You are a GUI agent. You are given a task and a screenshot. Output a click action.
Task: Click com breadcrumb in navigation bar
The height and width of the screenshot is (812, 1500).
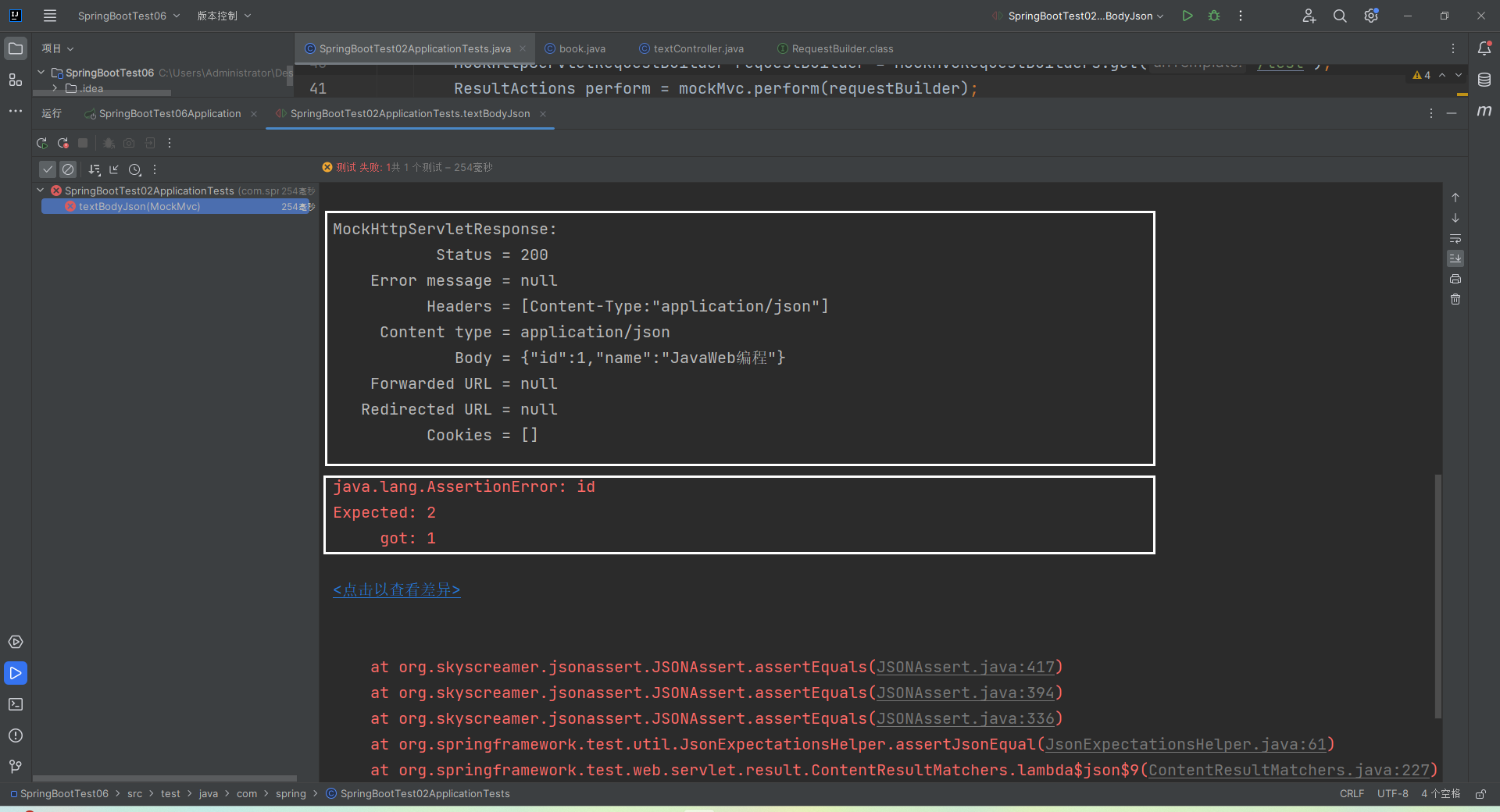[x=247, y=793]
